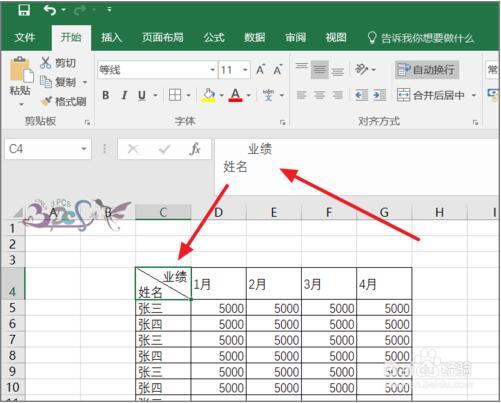This screenshot has width=501, height=403.
Task: Select the Format Painter brush
Action: point(46,101)
